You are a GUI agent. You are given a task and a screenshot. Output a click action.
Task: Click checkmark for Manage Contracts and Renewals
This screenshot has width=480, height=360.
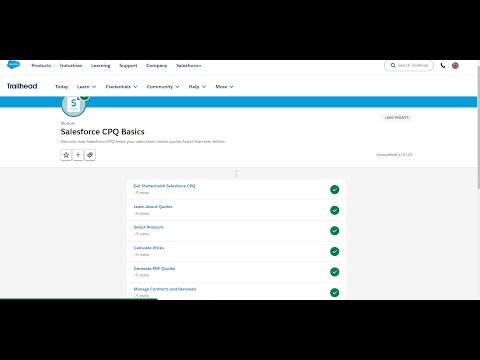coord(334,292)
